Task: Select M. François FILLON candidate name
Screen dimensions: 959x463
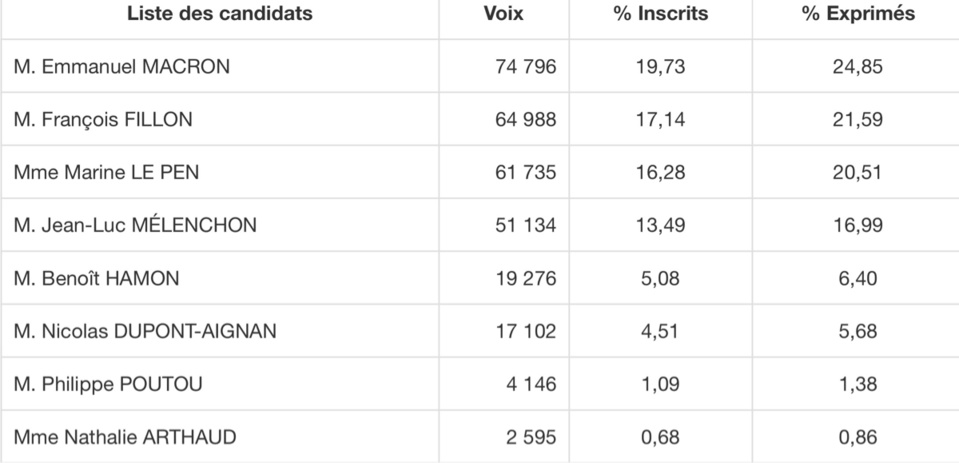Action: click(103, 120)
